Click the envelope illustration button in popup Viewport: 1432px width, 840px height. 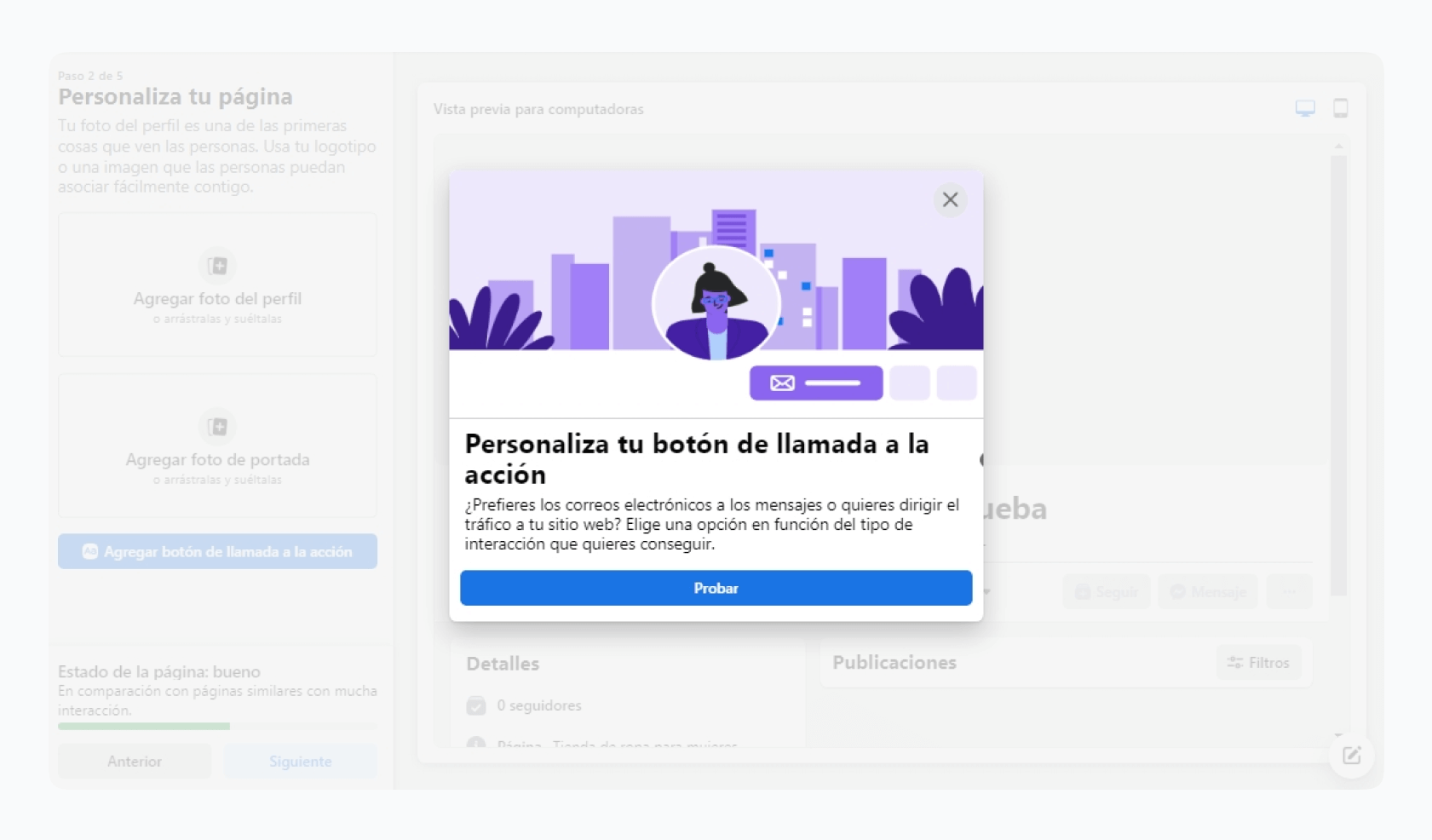click(816, 383)
